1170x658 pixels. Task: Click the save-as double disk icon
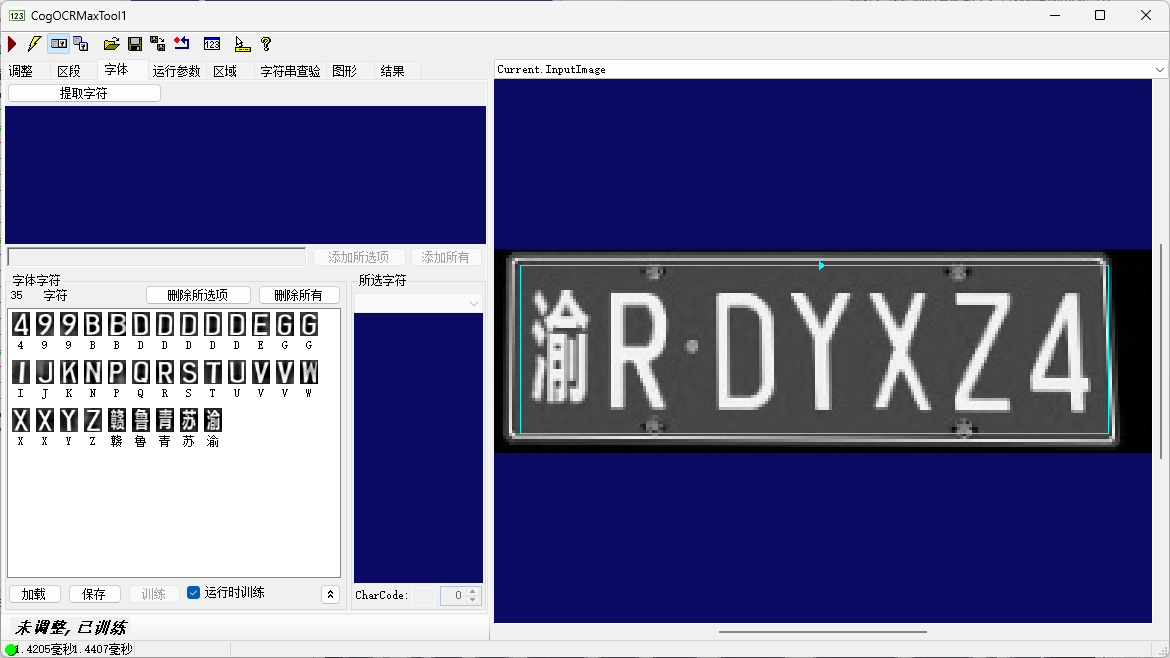157,44
